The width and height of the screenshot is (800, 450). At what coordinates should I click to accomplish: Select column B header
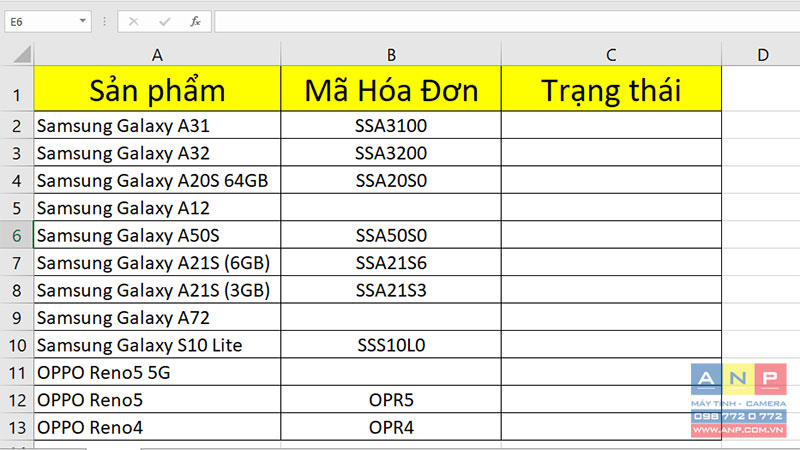click(391, 55)
